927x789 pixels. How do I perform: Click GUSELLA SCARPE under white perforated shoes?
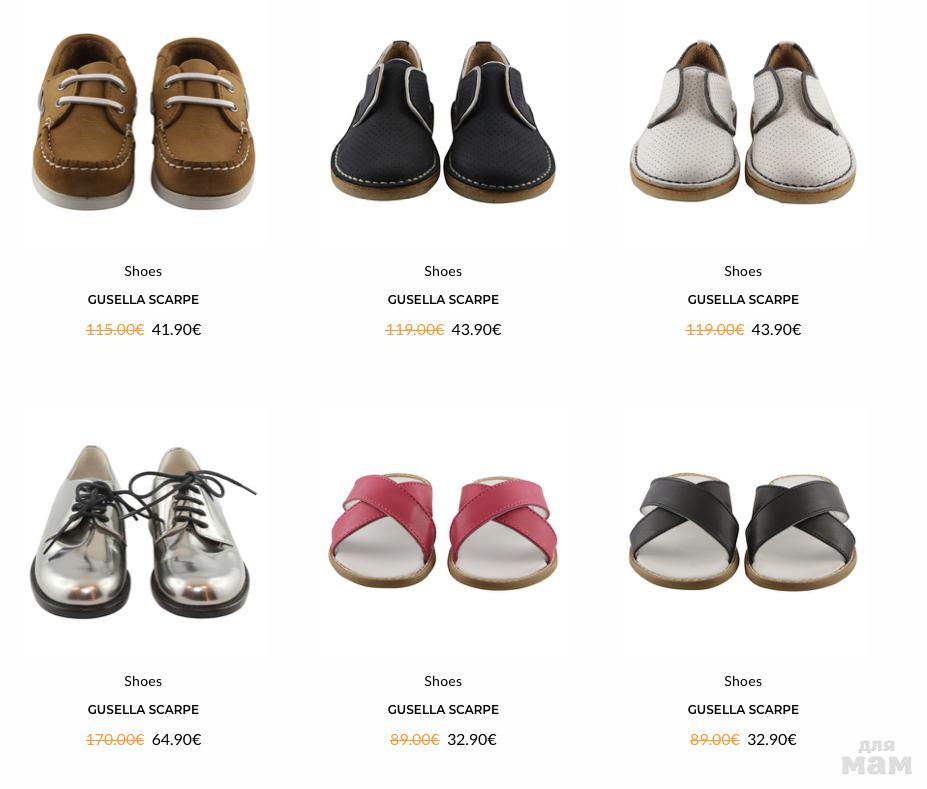point(743,300)
